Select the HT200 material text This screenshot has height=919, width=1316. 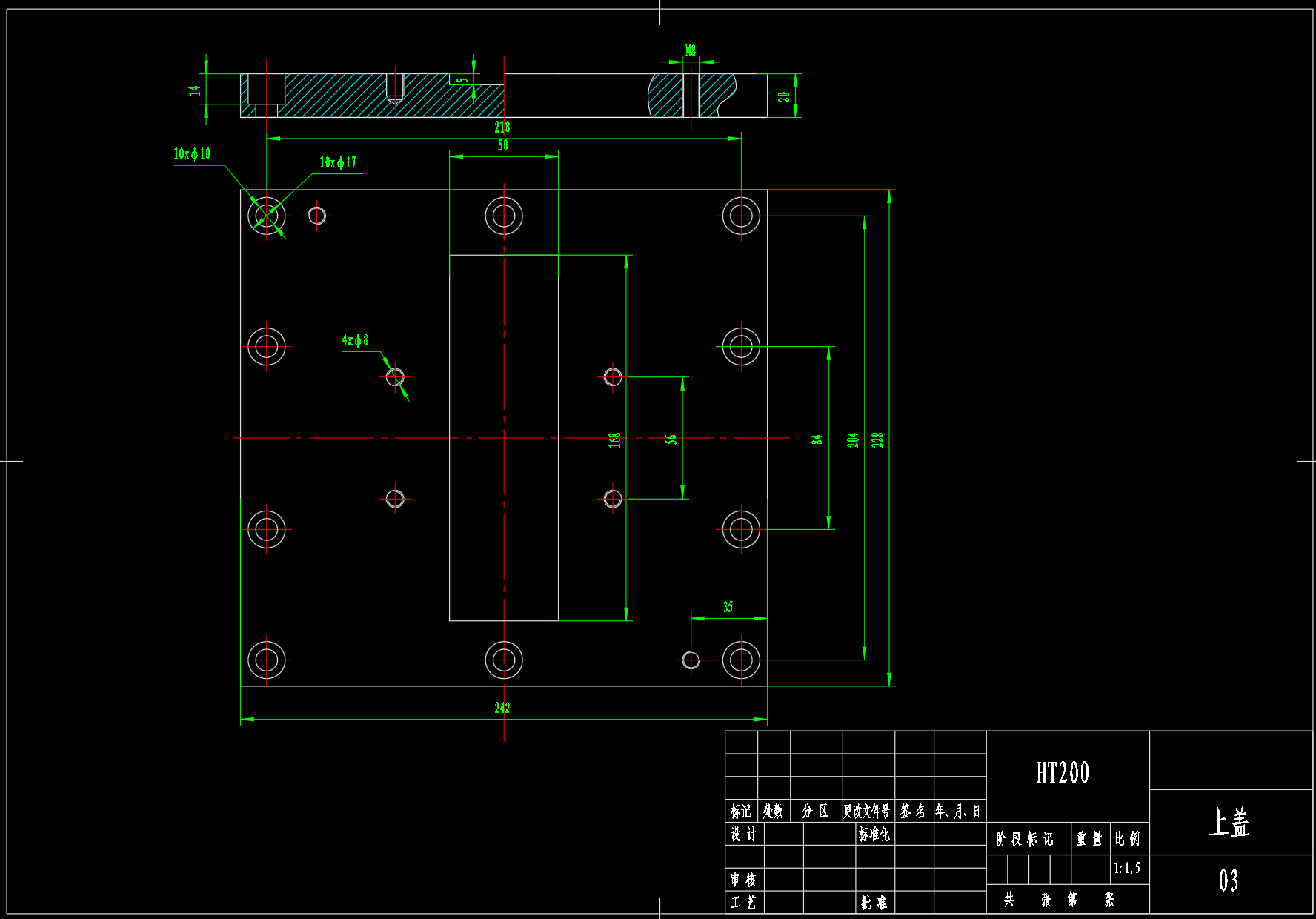1063,773
